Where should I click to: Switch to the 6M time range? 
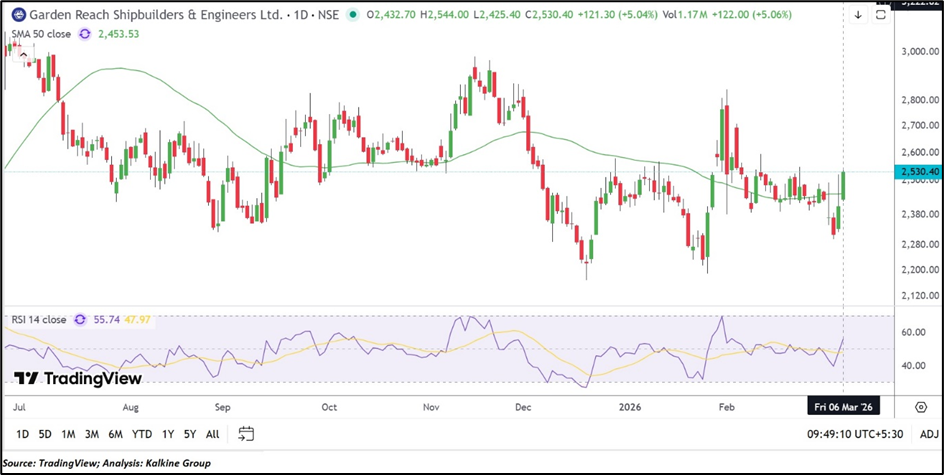[115, 434]
